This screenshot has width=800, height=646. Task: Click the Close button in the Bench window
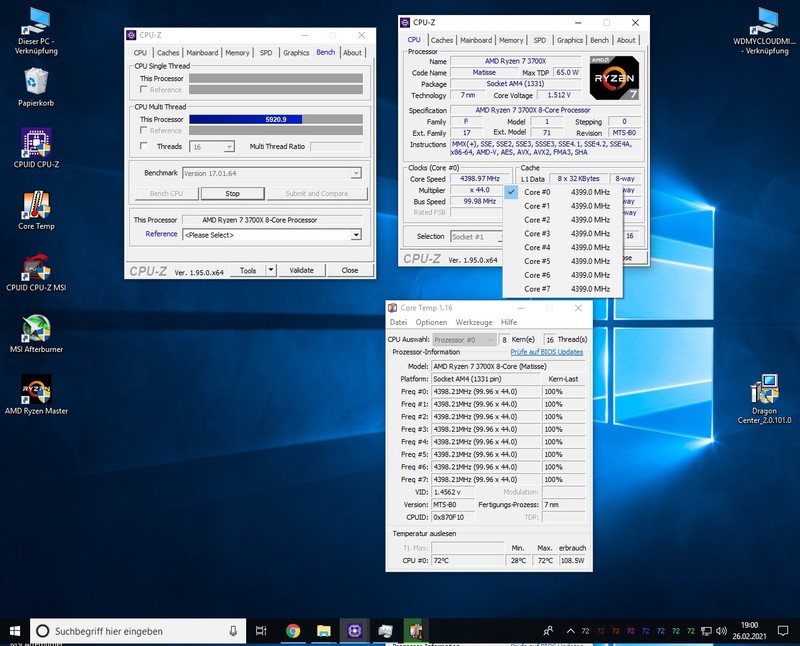(350, 270)
